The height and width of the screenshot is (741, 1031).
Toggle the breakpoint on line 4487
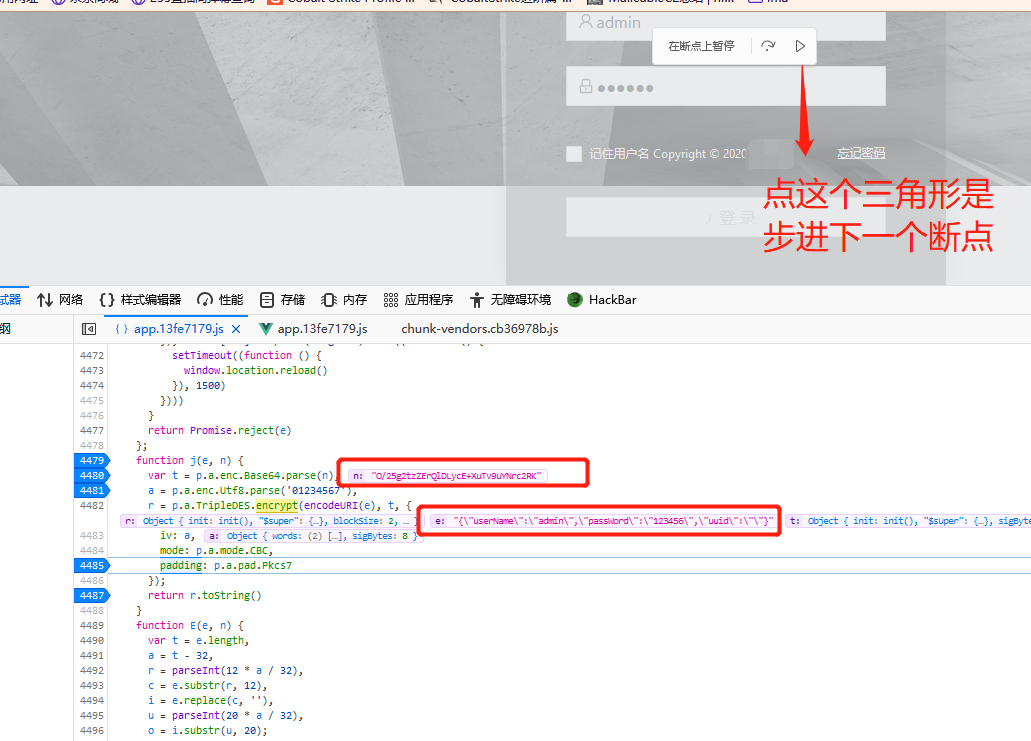pyautogui.click(x=91, y=595)
